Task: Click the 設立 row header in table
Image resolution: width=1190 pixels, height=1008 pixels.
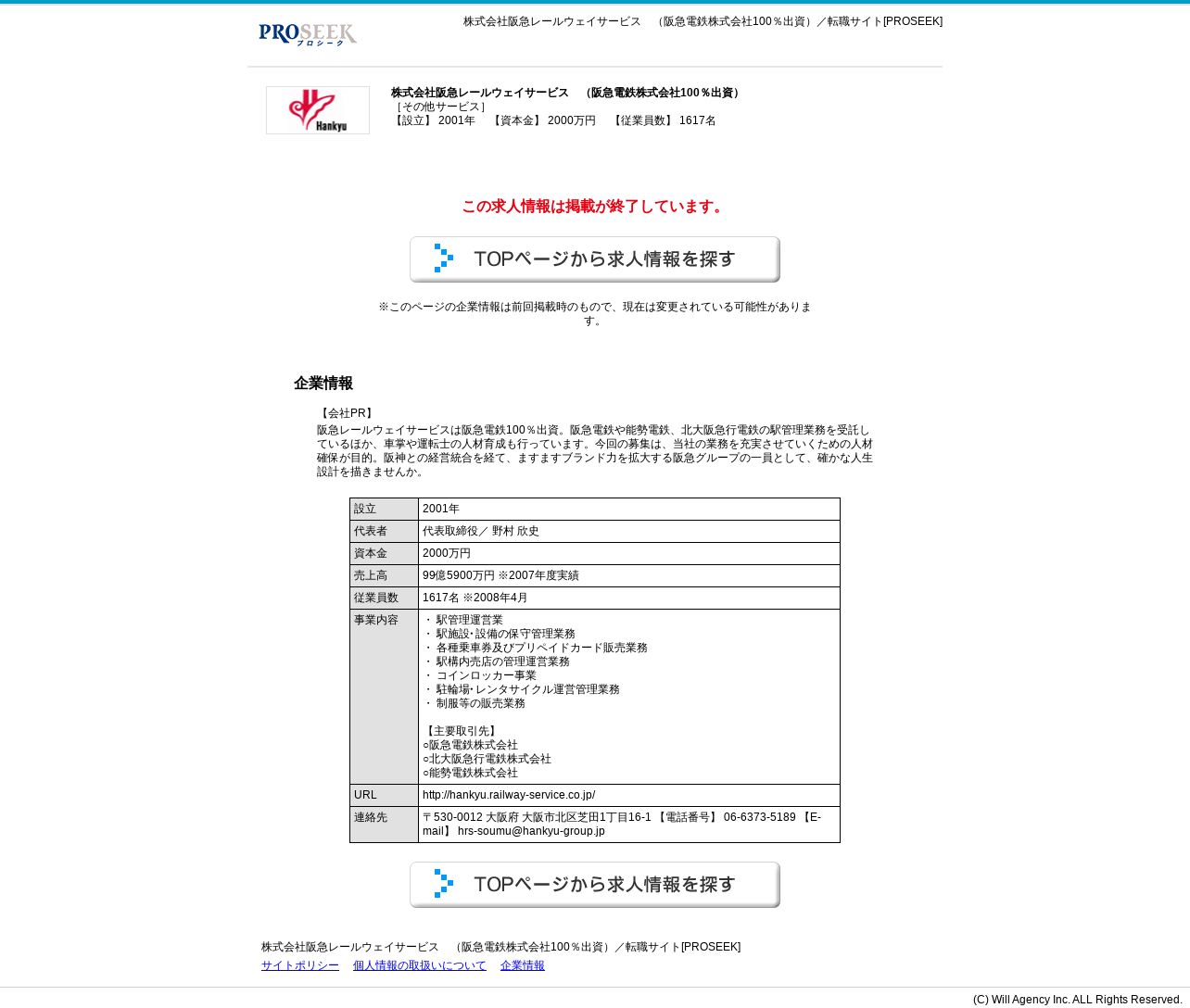Action: (385, 510)
